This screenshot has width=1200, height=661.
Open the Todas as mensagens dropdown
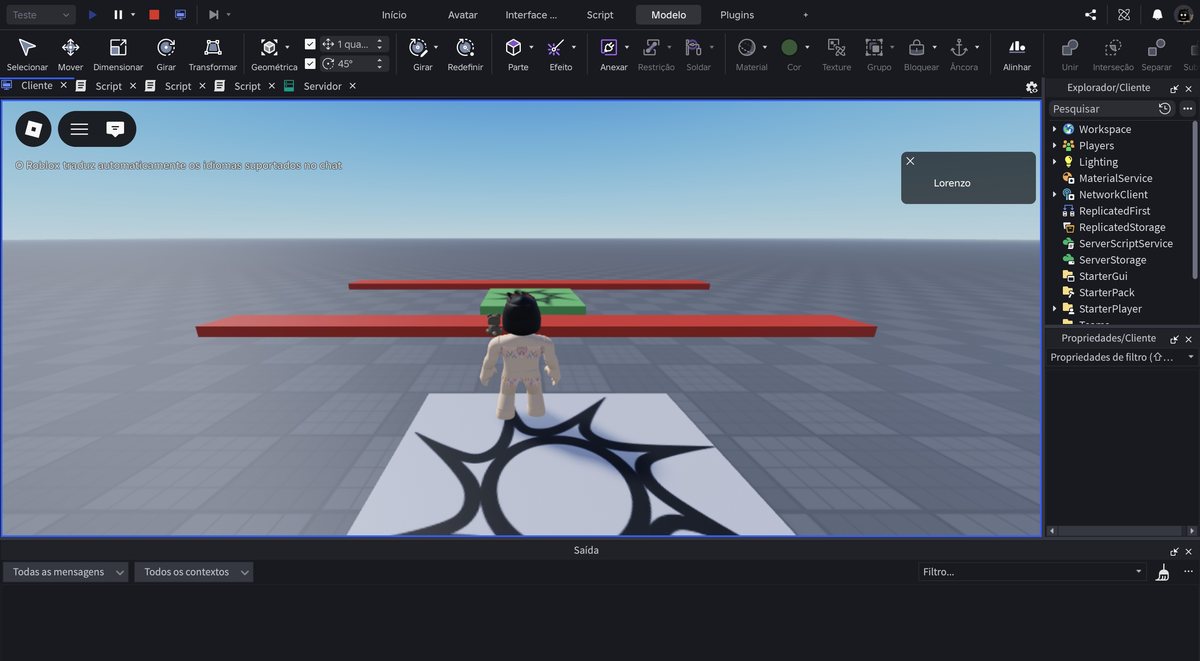pyautogui.click(x=66, y=572)
